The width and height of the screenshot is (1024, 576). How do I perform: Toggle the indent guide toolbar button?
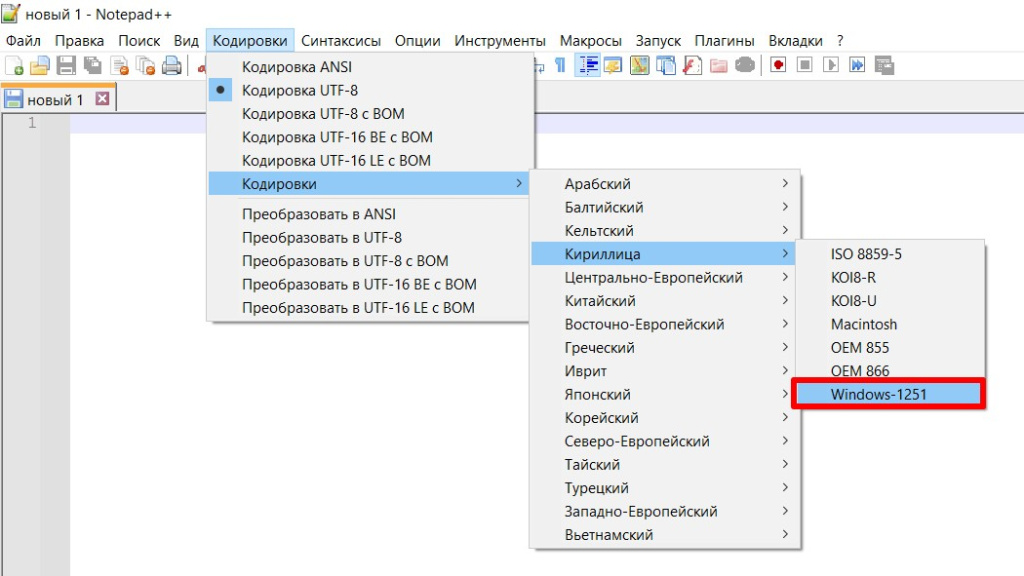point(587,66)
